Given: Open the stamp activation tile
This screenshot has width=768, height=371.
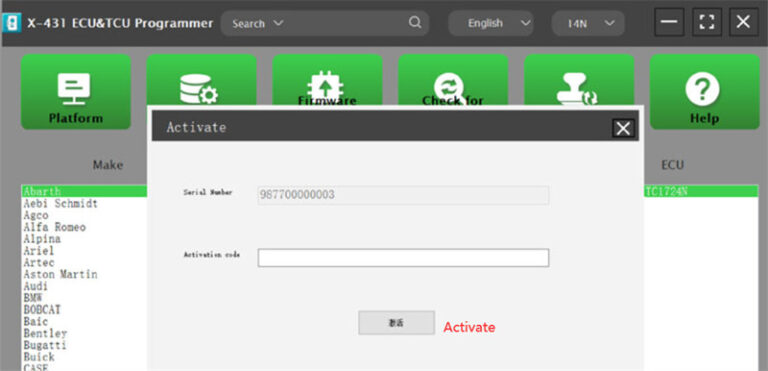Looking at the screenshot, I should (579, 79).
